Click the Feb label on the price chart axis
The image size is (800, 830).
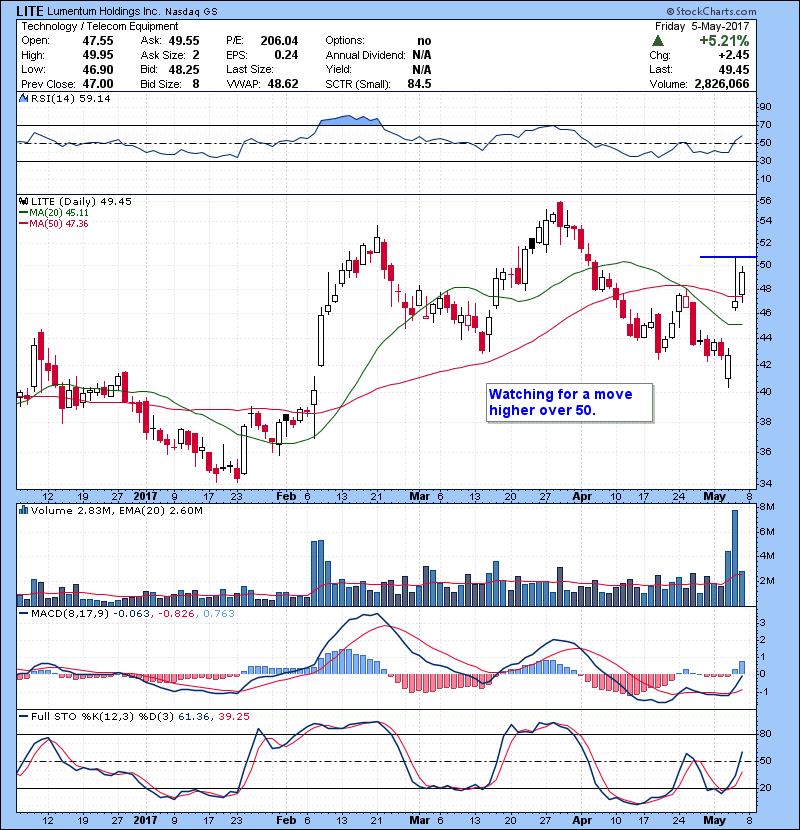pos(286,497)
